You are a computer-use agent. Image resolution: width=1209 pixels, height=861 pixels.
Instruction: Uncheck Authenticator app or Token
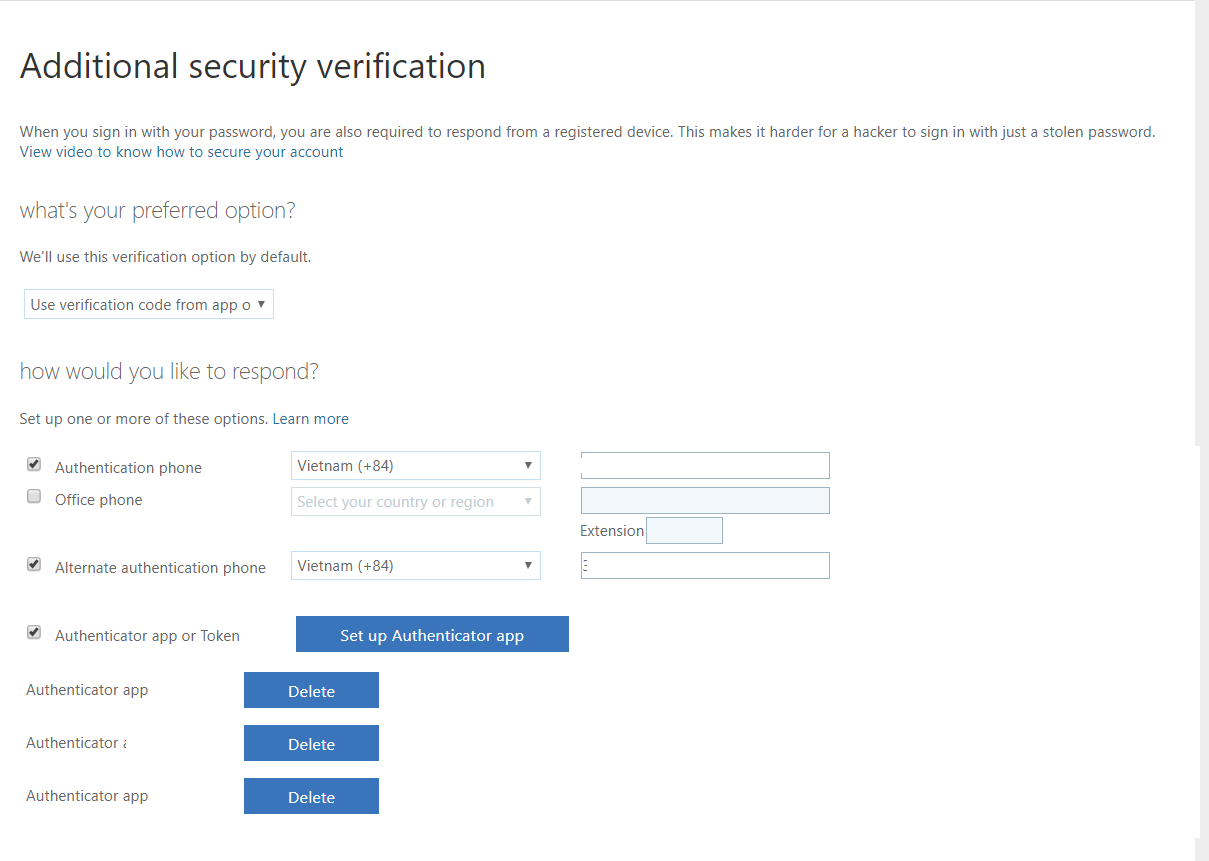click(33, 631)
